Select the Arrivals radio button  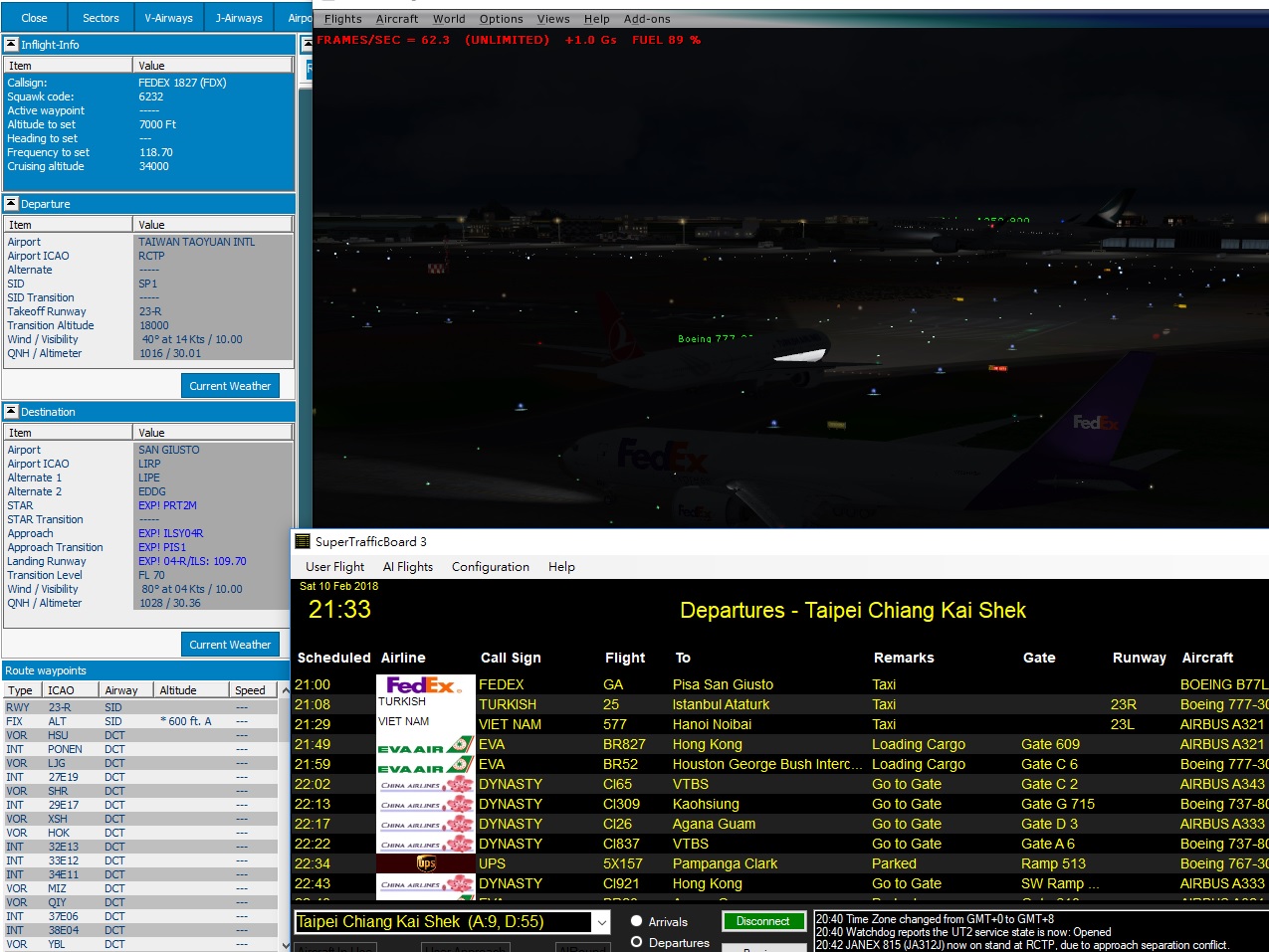[x=637, y=921]
